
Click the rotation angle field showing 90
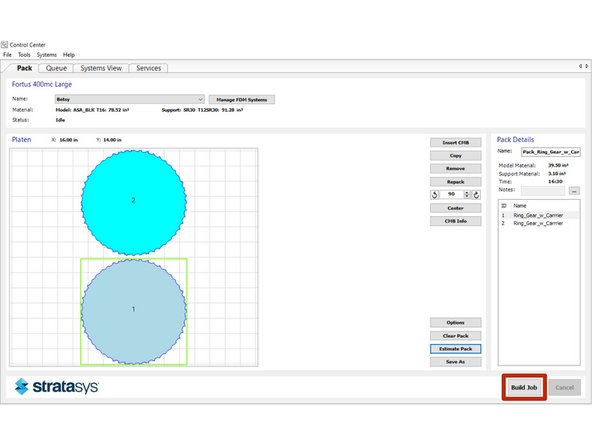452,194
